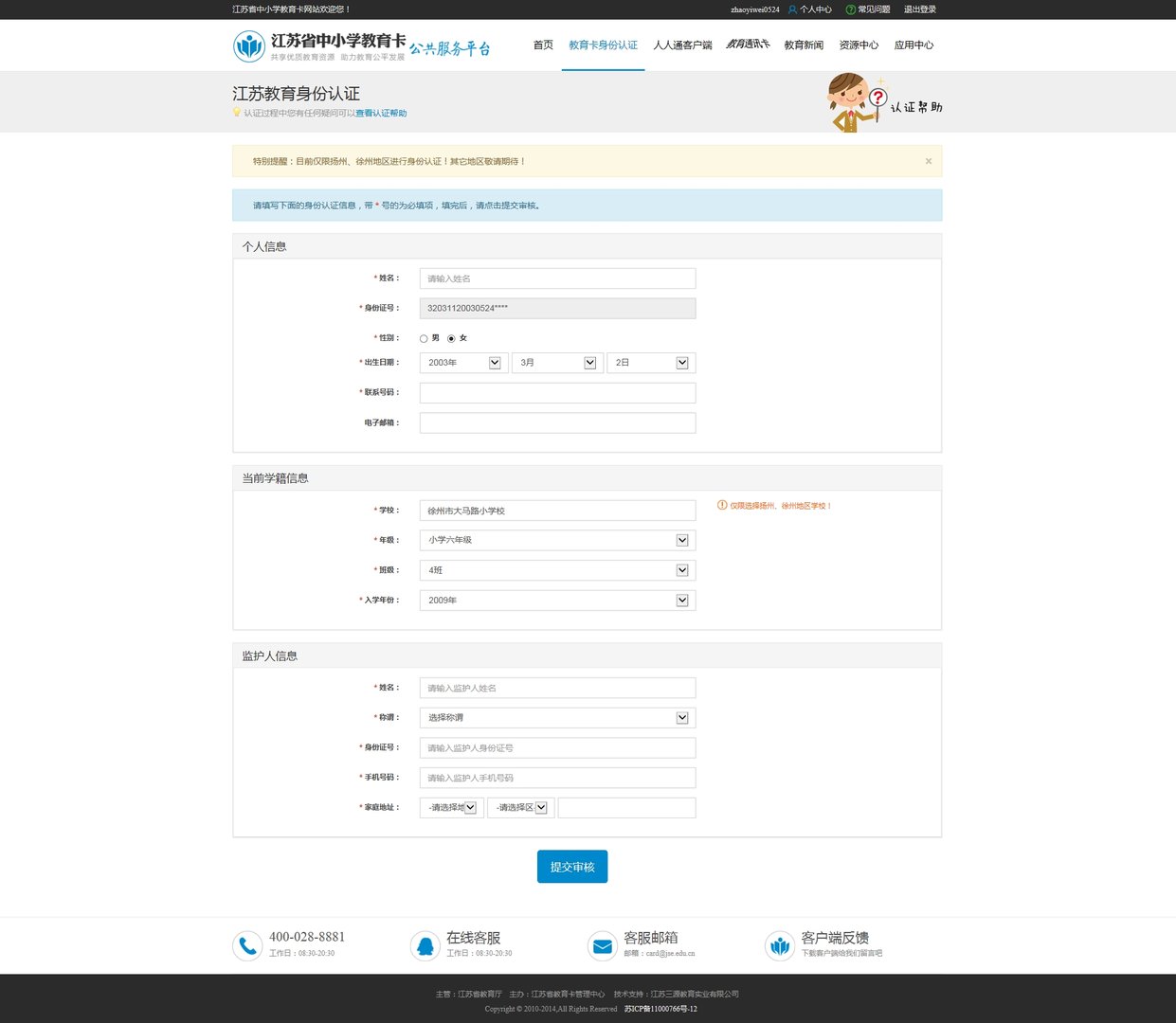The image size is (1176, 1023).
Task: Open the phone hotline icon in footer
Action: pyautogui.click(x=247, y=945)
